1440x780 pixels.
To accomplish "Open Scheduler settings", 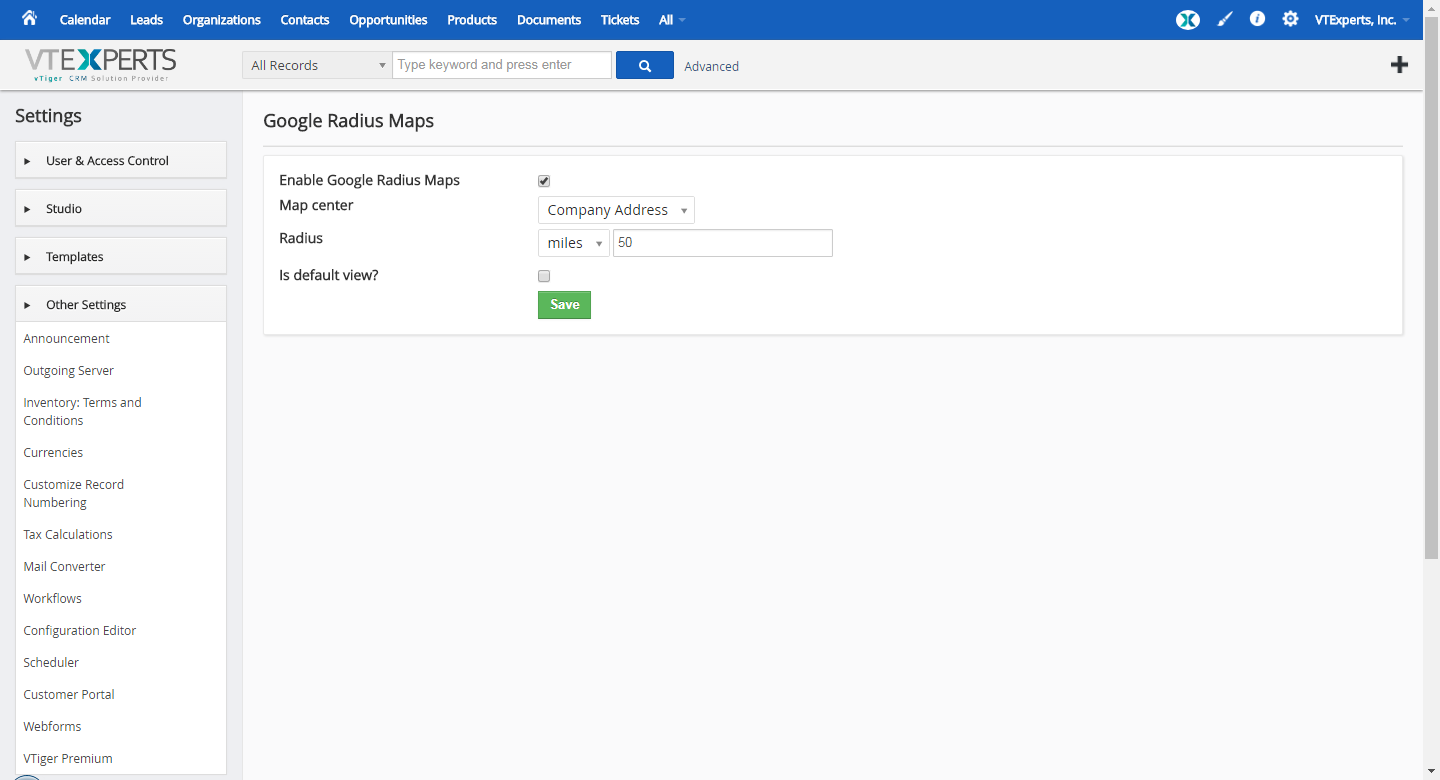I will (51, 662).
